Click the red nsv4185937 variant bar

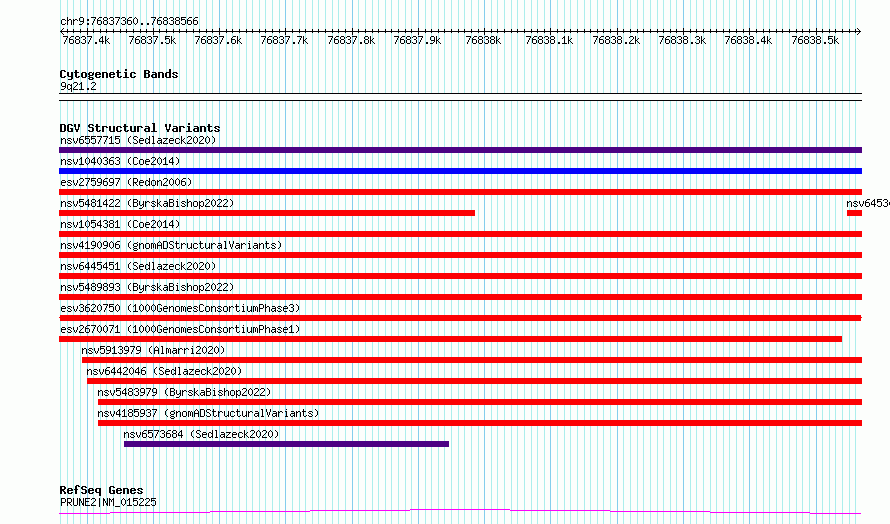pos(480,423)
